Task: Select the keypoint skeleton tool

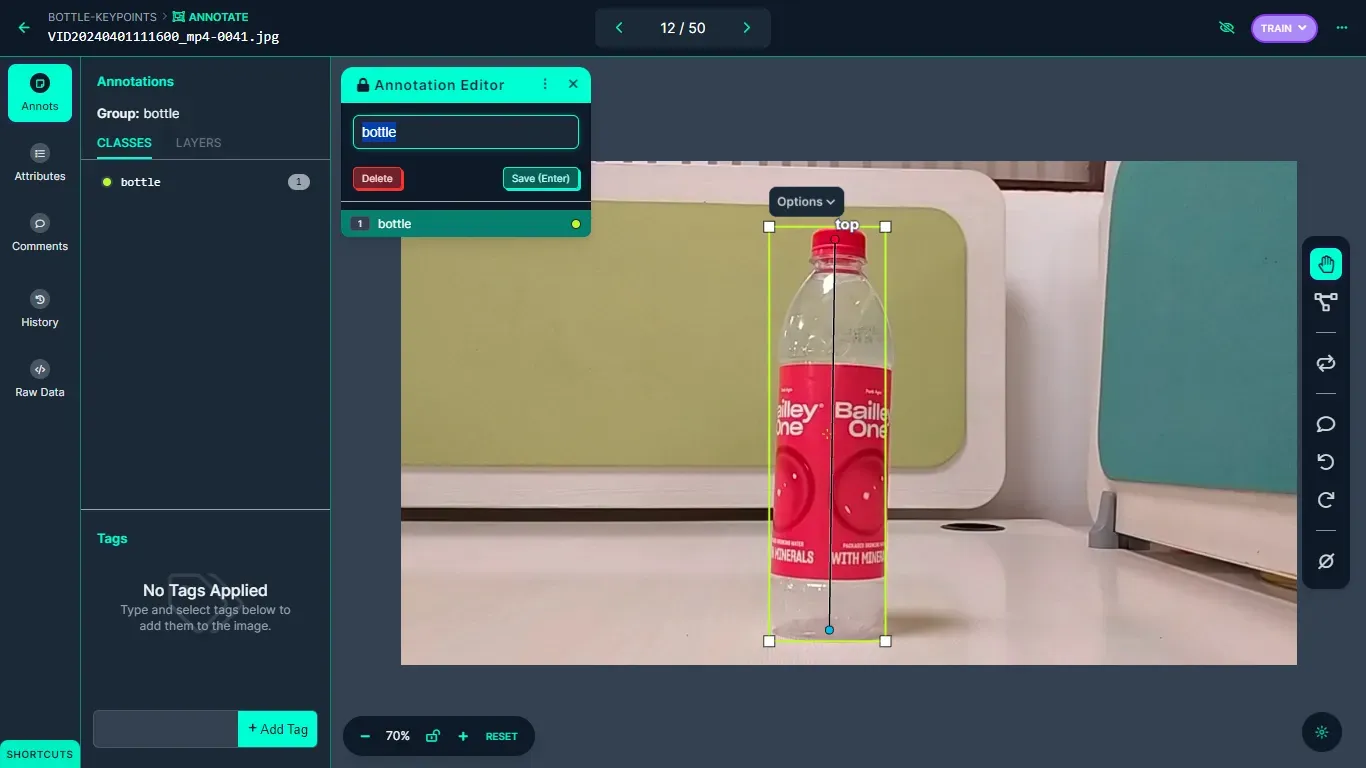Action: (1325, 301)
